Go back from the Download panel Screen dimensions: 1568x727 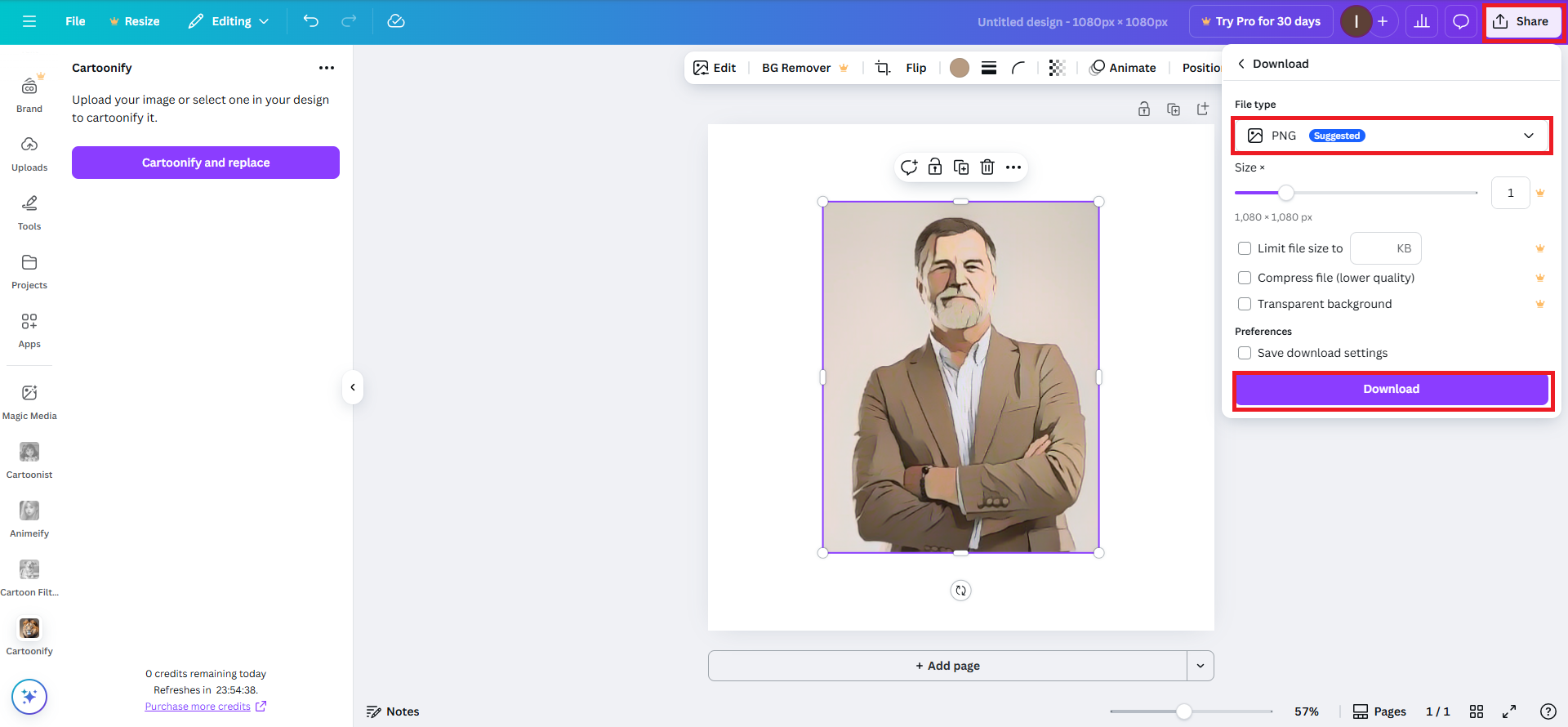tap(1241, 64)
